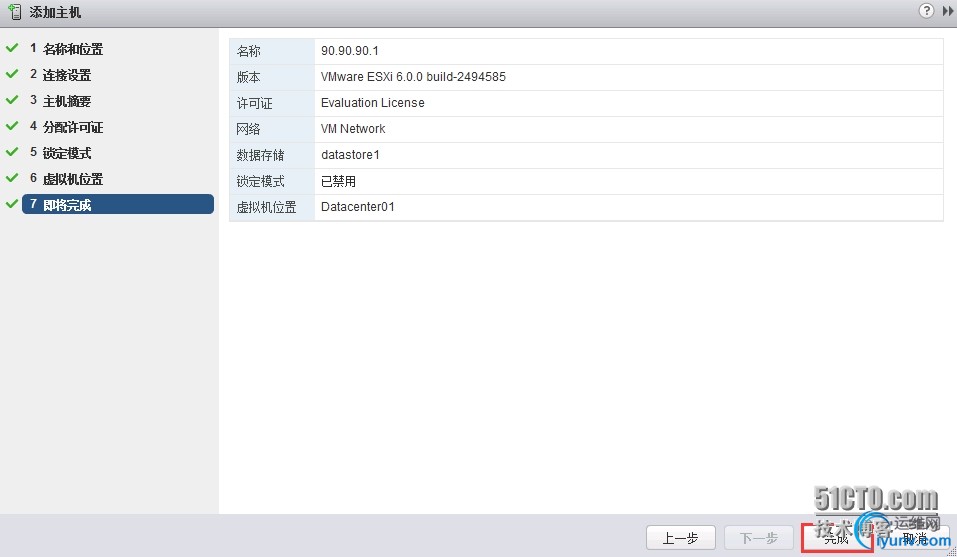The width and height of the screenshot is (957, 557).
Task: Go to step 2 连接设置
Action: coord(60,75)
